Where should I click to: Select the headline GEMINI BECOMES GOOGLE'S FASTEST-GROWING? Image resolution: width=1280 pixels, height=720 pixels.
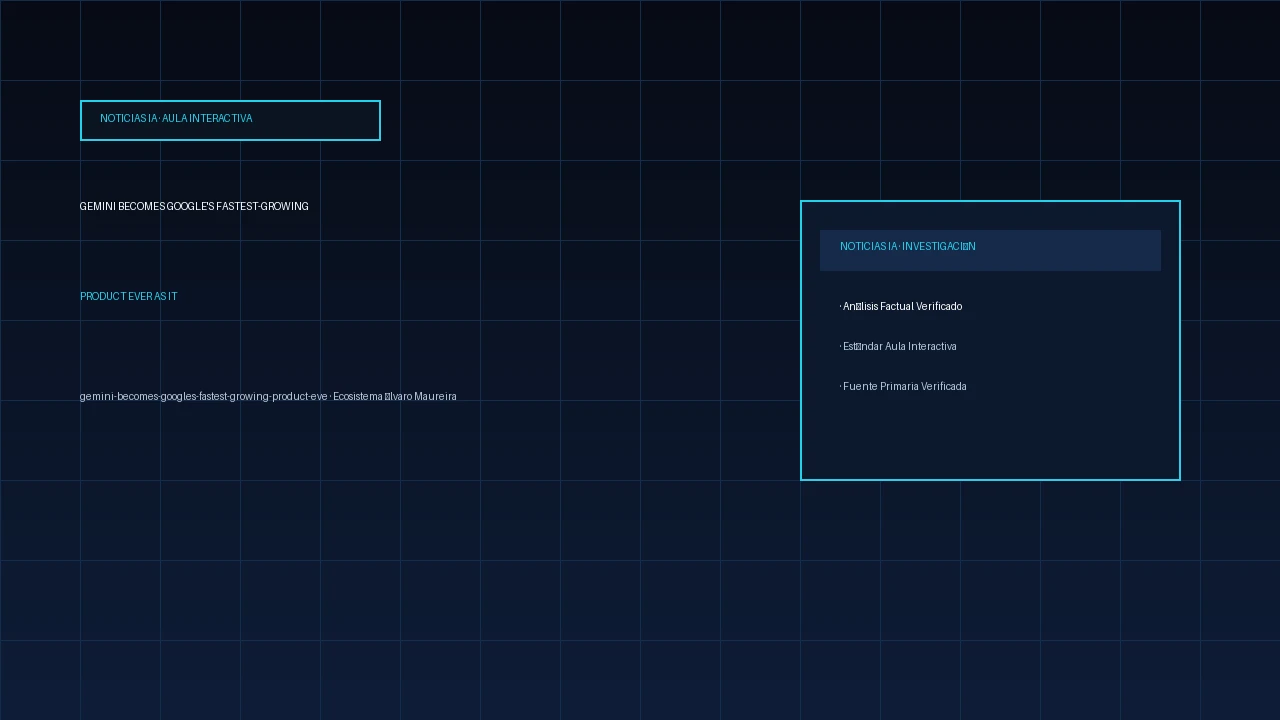194,206
